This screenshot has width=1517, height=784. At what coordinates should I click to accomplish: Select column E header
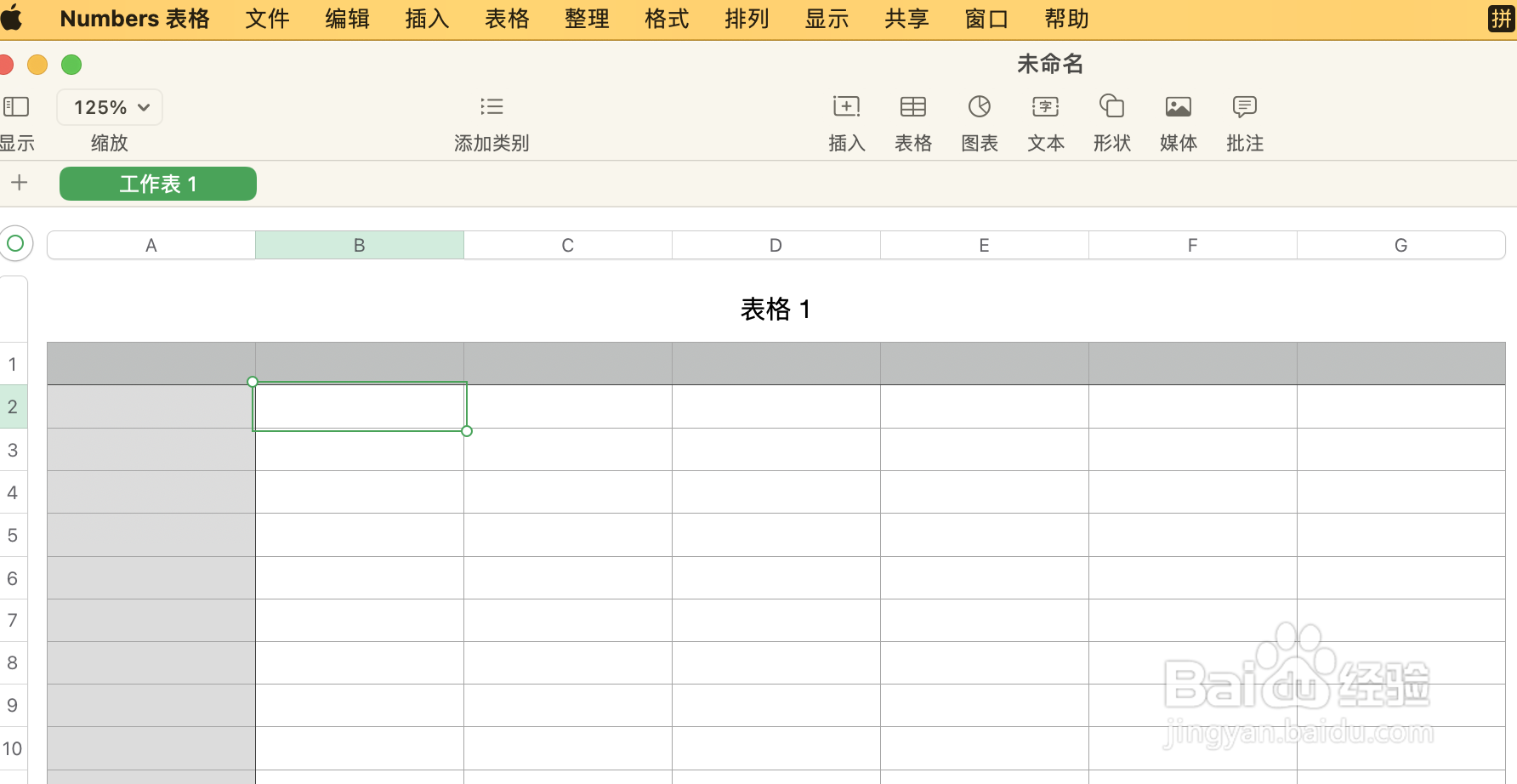click(984, 245)
